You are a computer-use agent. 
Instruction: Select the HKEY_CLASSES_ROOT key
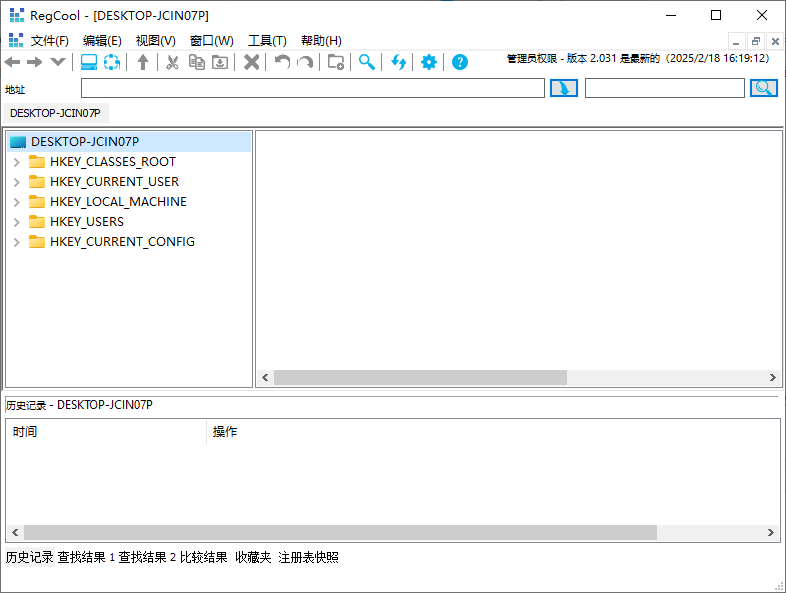click(113, 162)
